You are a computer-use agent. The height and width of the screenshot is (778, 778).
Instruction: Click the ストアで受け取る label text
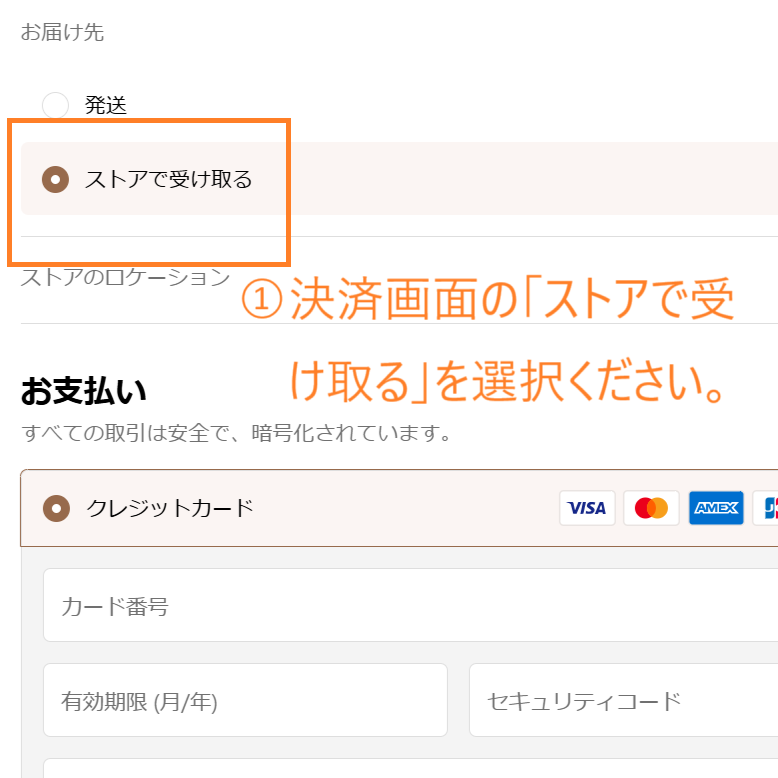[x=168, y=180]
